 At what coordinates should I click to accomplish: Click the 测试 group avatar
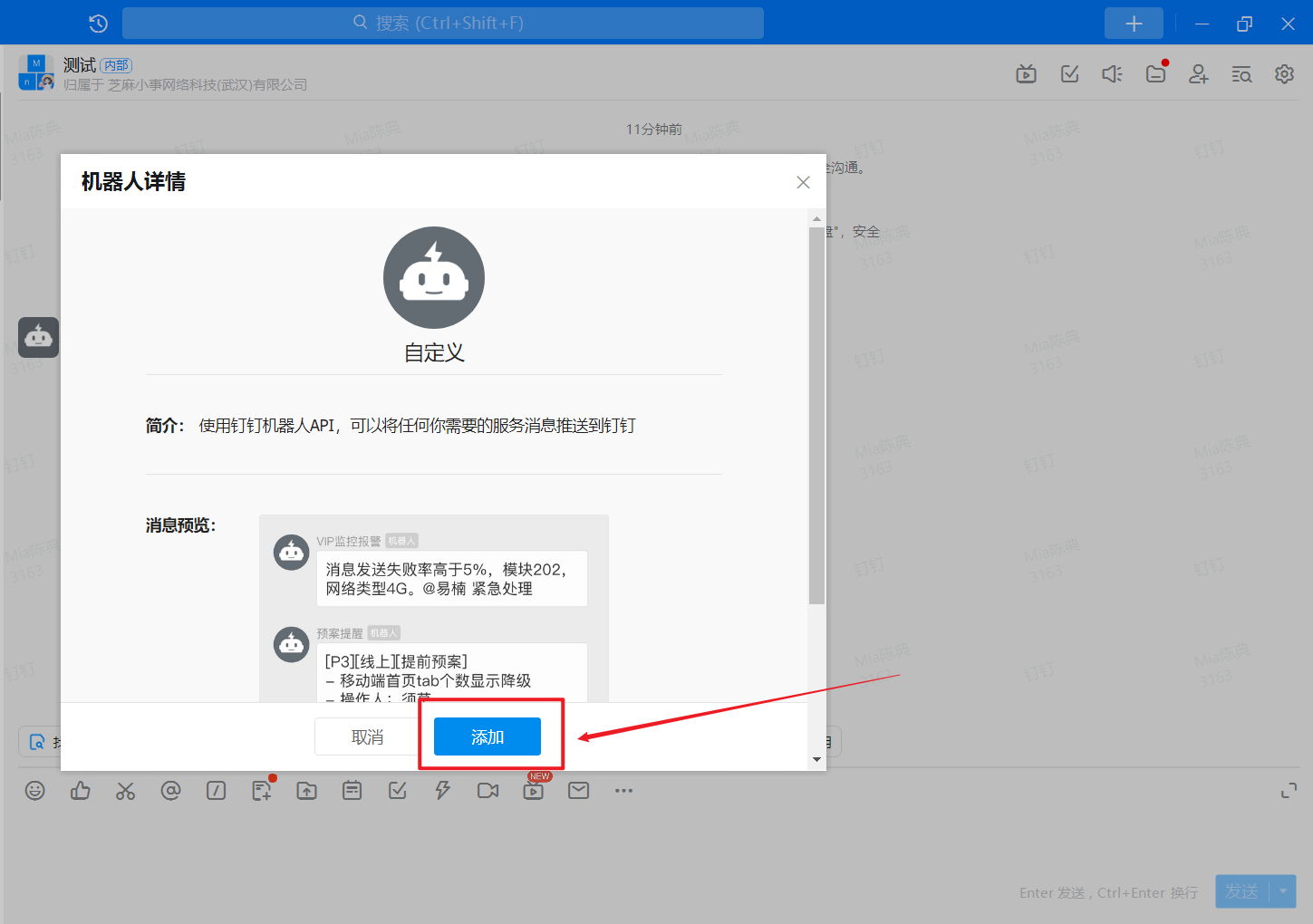click(36, 72)
